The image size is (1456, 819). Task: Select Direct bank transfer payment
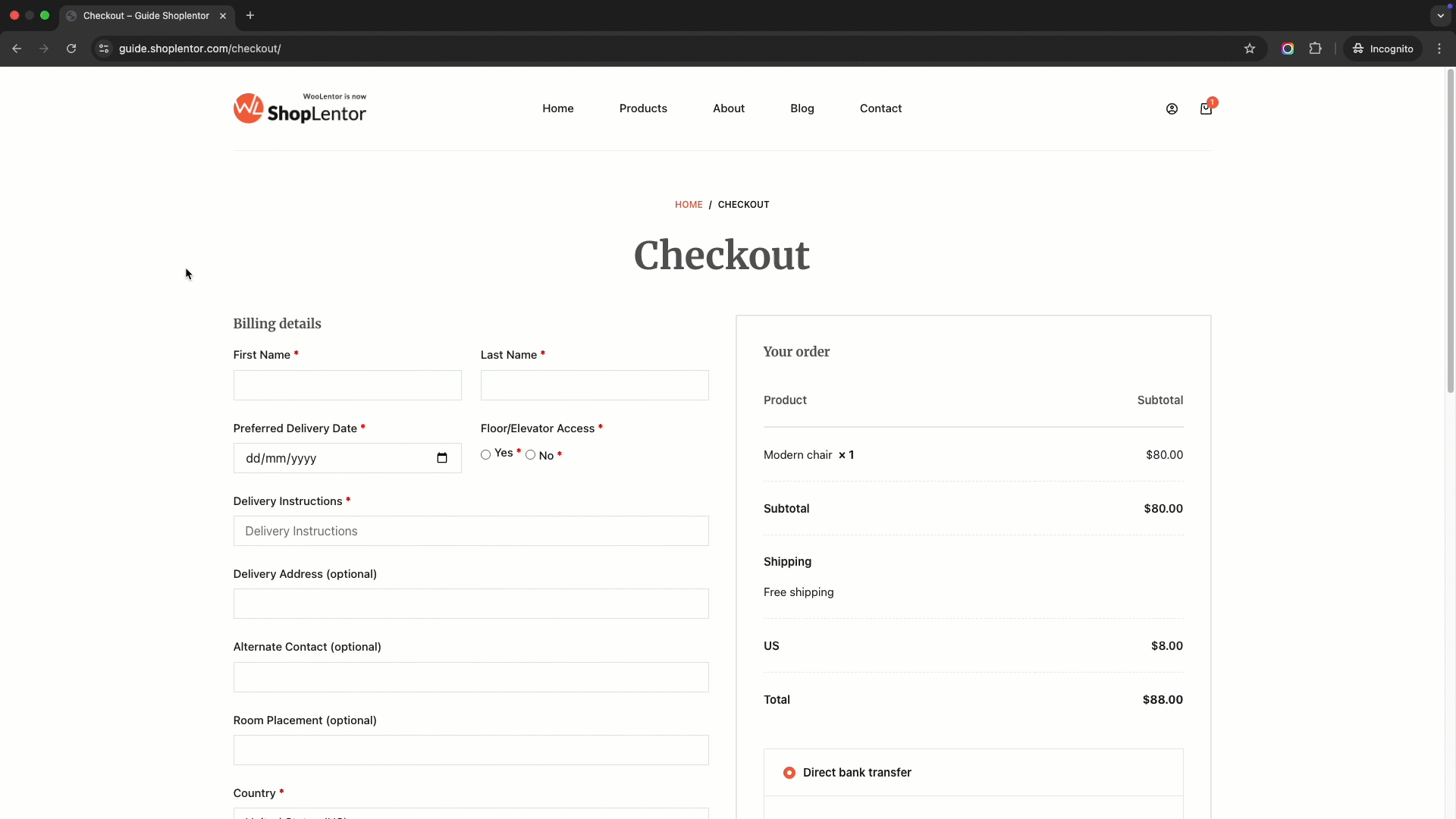789,773
